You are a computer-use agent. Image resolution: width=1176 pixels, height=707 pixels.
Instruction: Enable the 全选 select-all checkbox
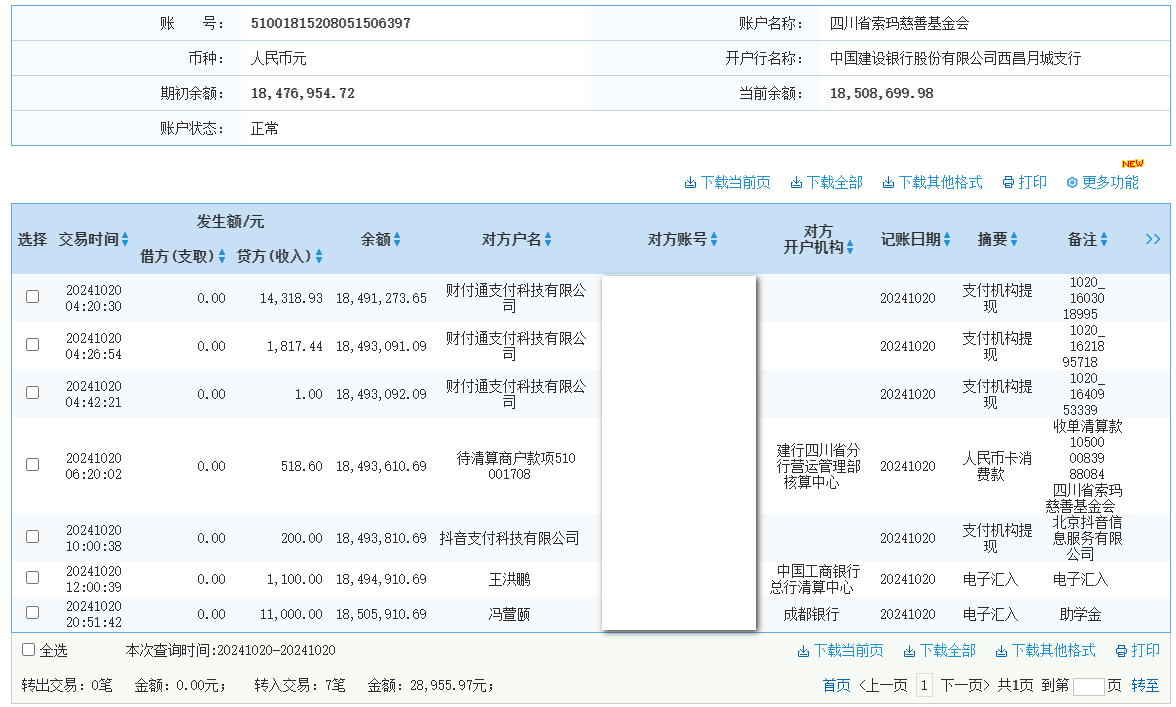coord(27,650)
